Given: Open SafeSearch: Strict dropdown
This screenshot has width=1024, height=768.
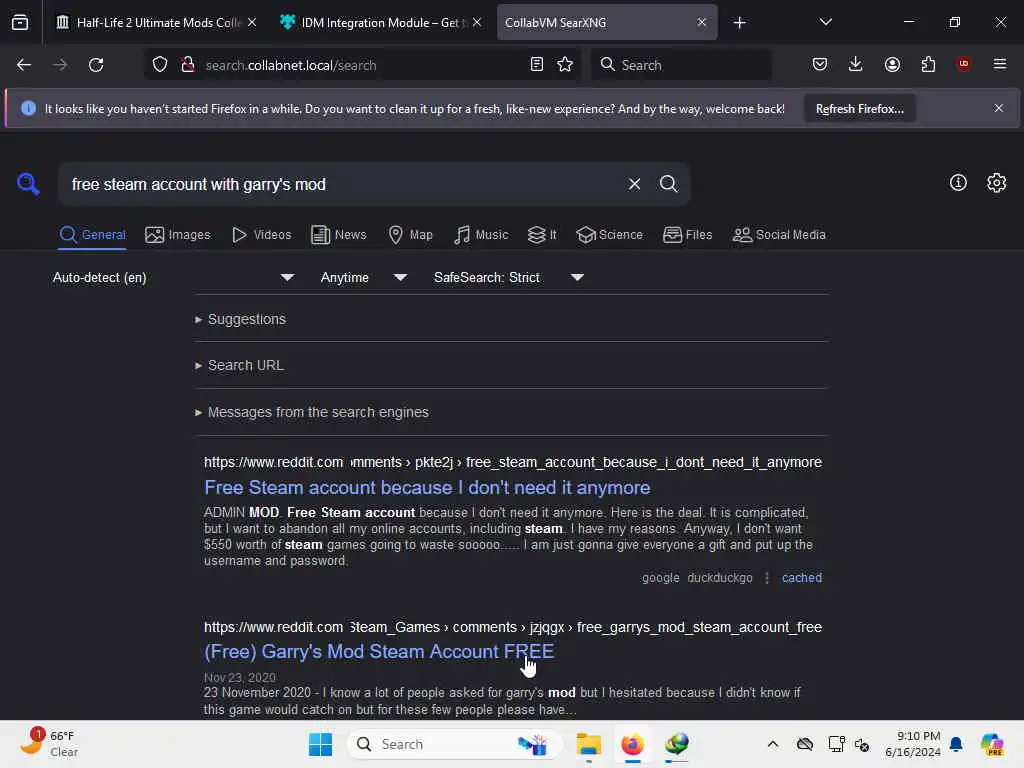Looking at the screenshot, I should tap(509, 278).
